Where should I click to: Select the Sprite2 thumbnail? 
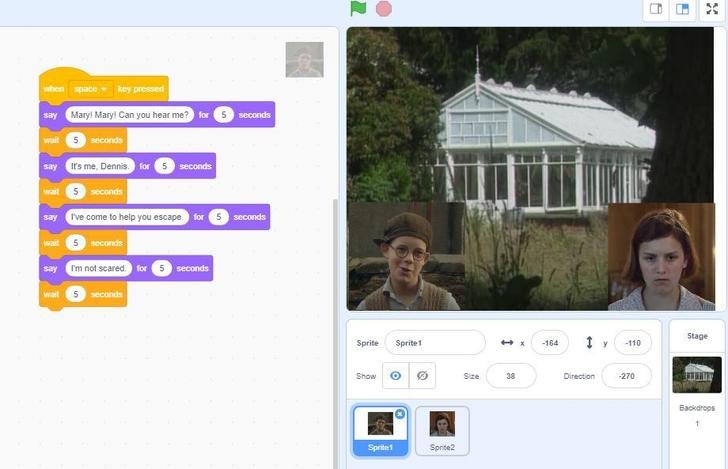pos(442,430)
